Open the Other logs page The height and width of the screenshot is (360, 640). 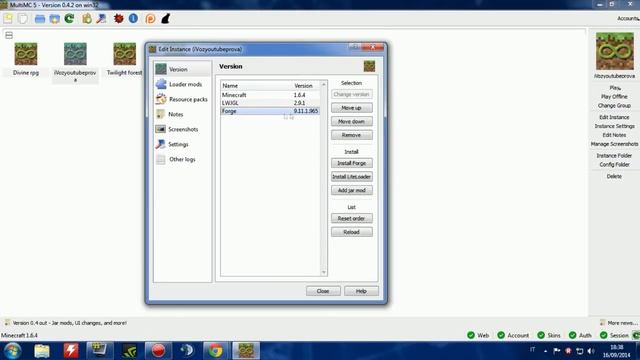[182, 159]
